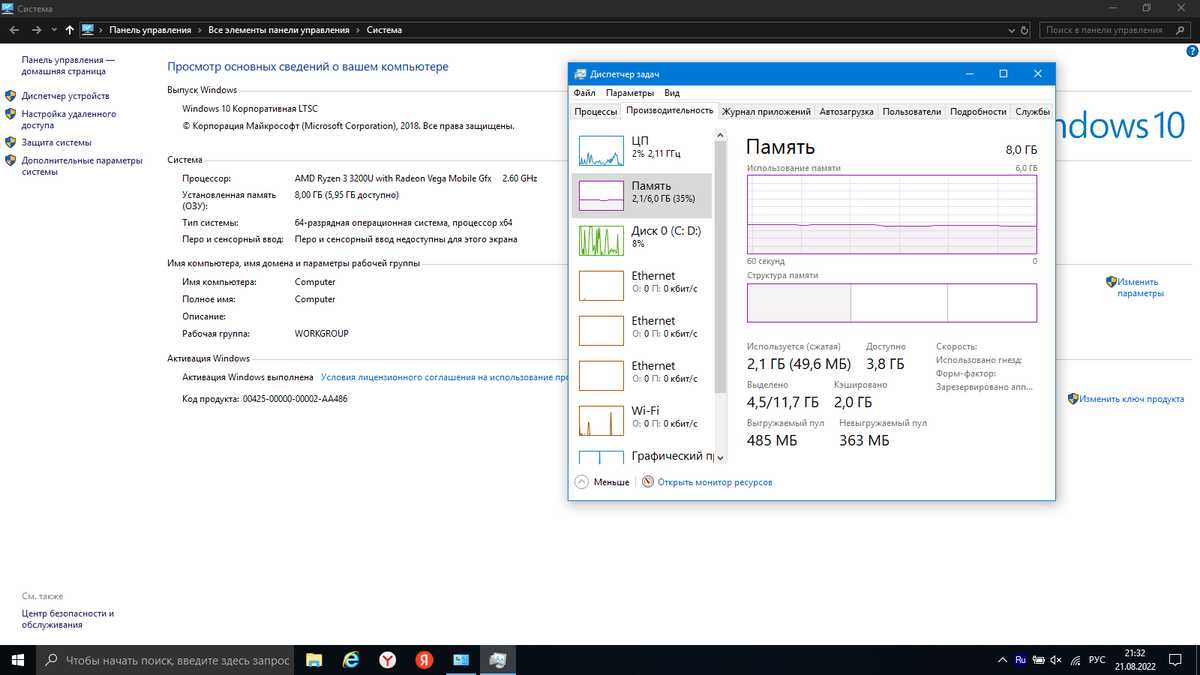Open File Explorer from taskbar
The width and height of the screenshot is (1200, 675).
point(314,660)
